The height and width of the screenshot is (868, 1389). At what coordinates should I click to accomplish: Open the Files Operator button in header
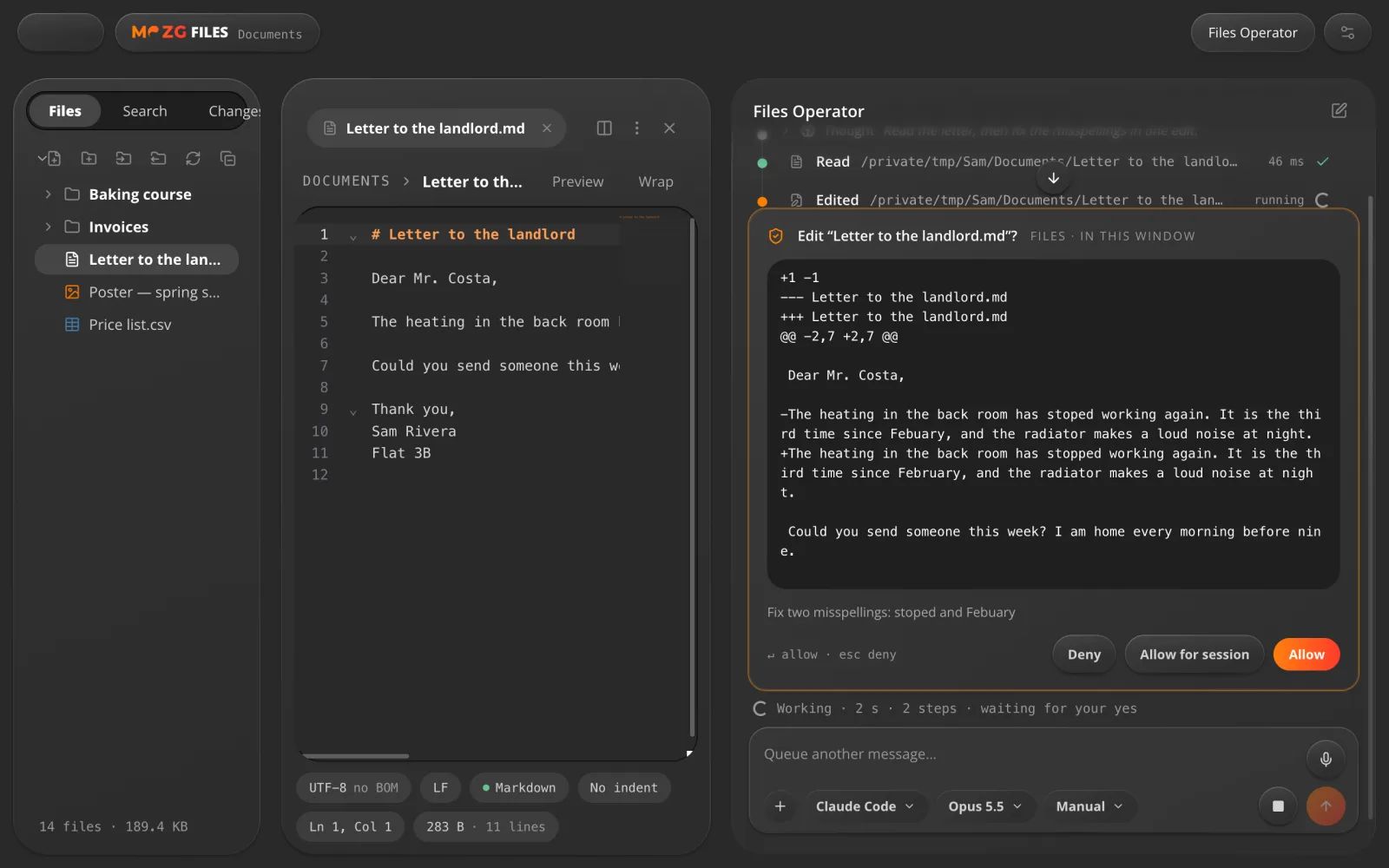click(x=1253, y=32)
